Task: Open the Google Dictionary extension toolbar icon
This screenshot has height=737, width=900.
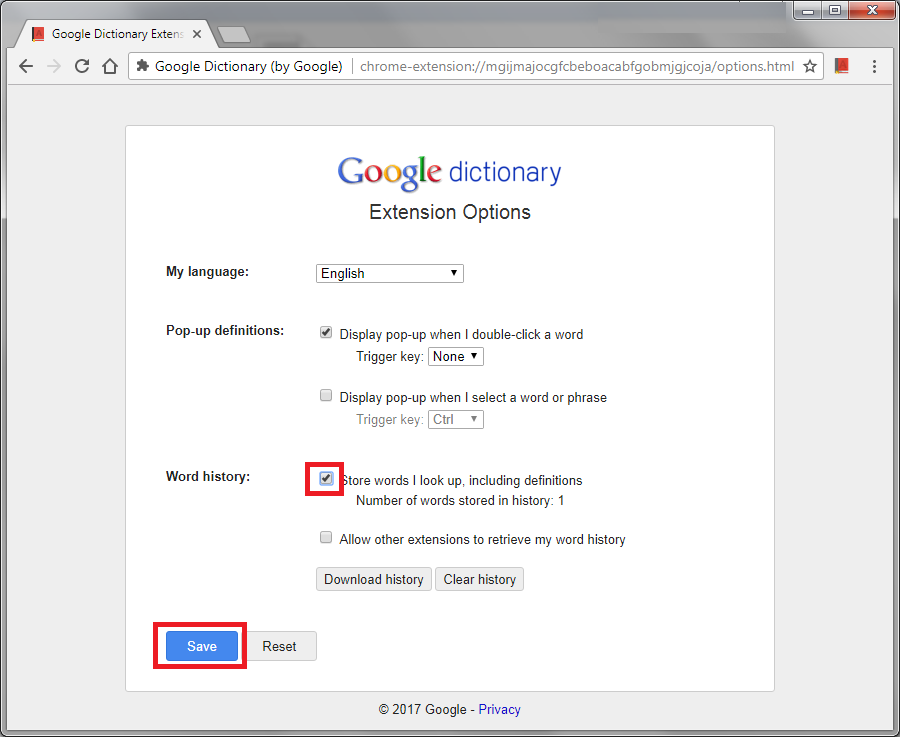Action: click(x=841, y=66)
